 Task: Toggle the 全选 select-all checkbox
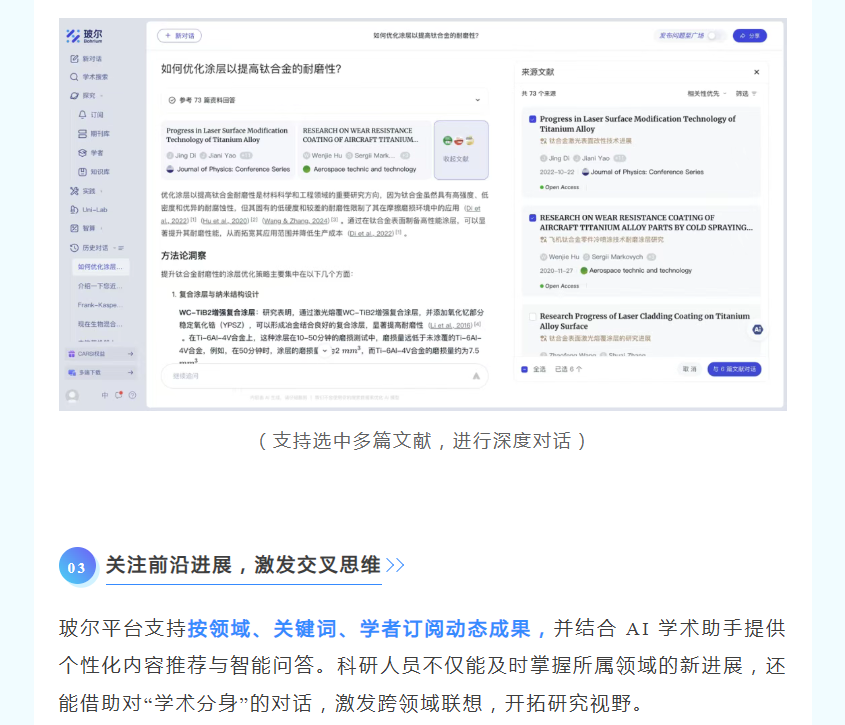pos(525,369)
